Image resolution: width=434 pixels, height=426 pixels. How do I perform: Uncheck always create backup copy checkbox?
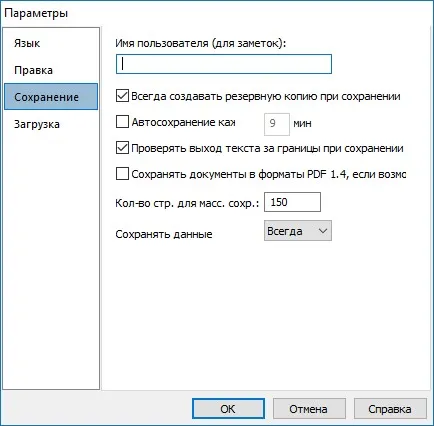tap(122, 96)
